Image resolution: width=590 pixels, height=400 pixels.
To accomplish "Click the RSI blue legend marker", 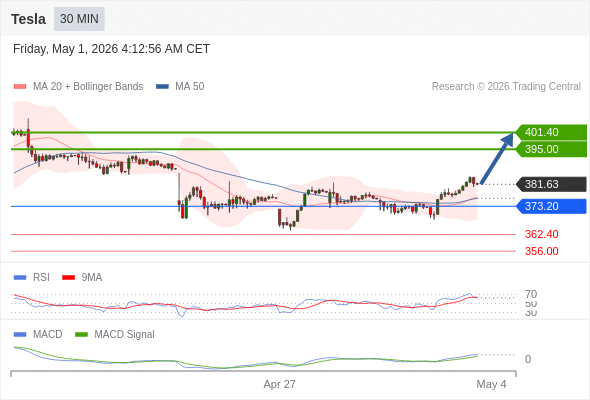I will 20,278.
